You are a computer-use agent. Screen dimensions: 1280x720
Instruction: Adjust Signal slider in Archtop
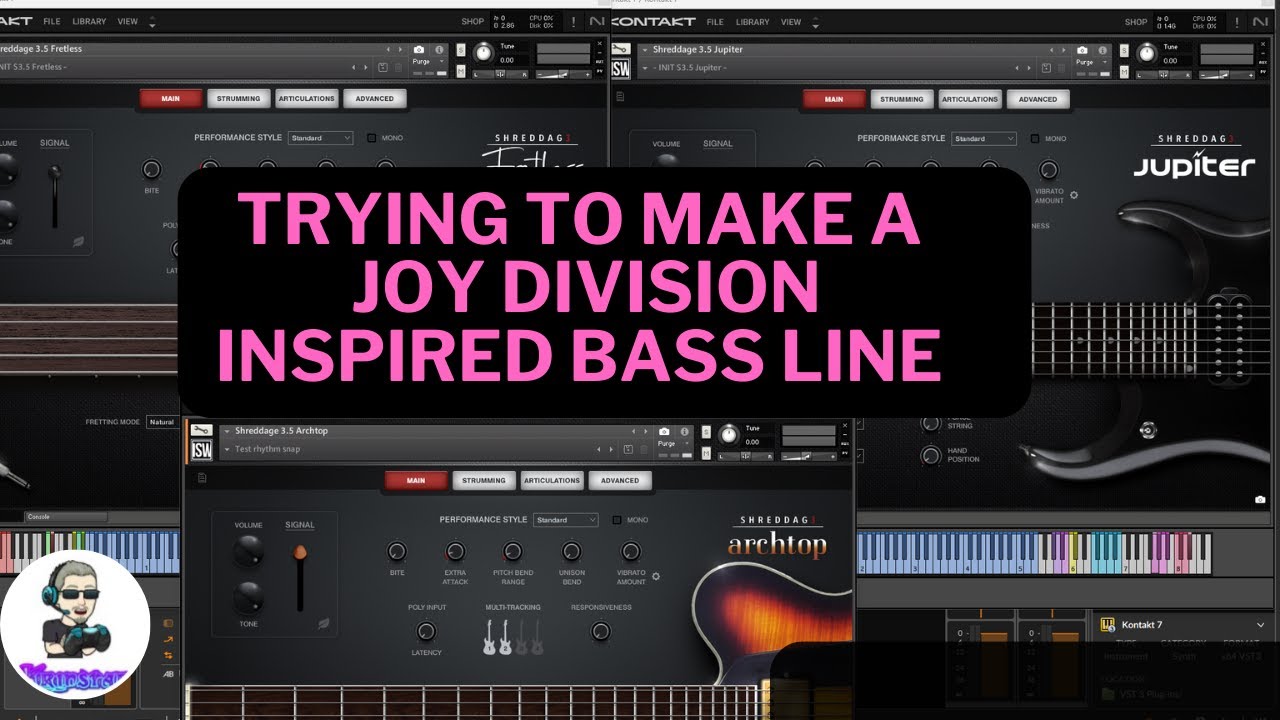click(x=299, y=577)
